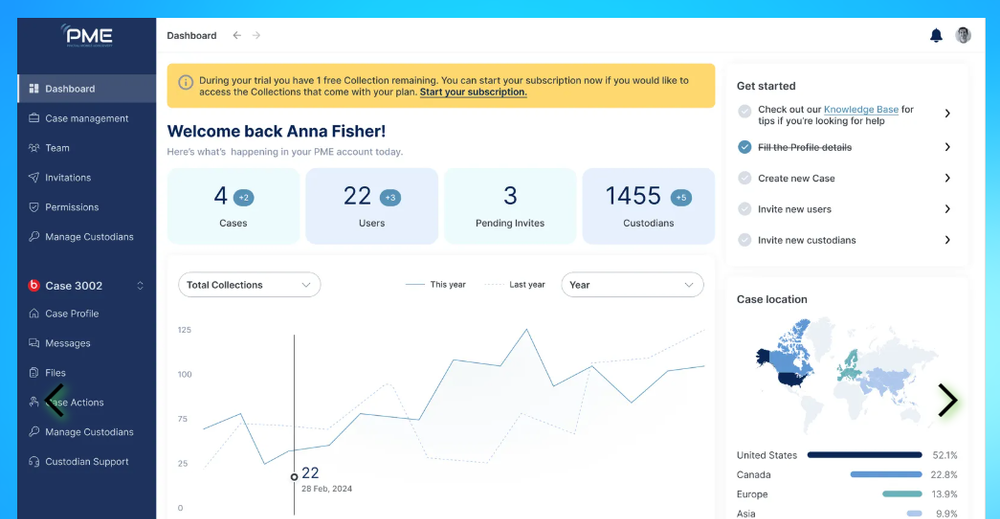Go back with the left arrow beside Dashboard
Image resolution: width=1000 pixels, height=519 pixels.
pos(237,35)
